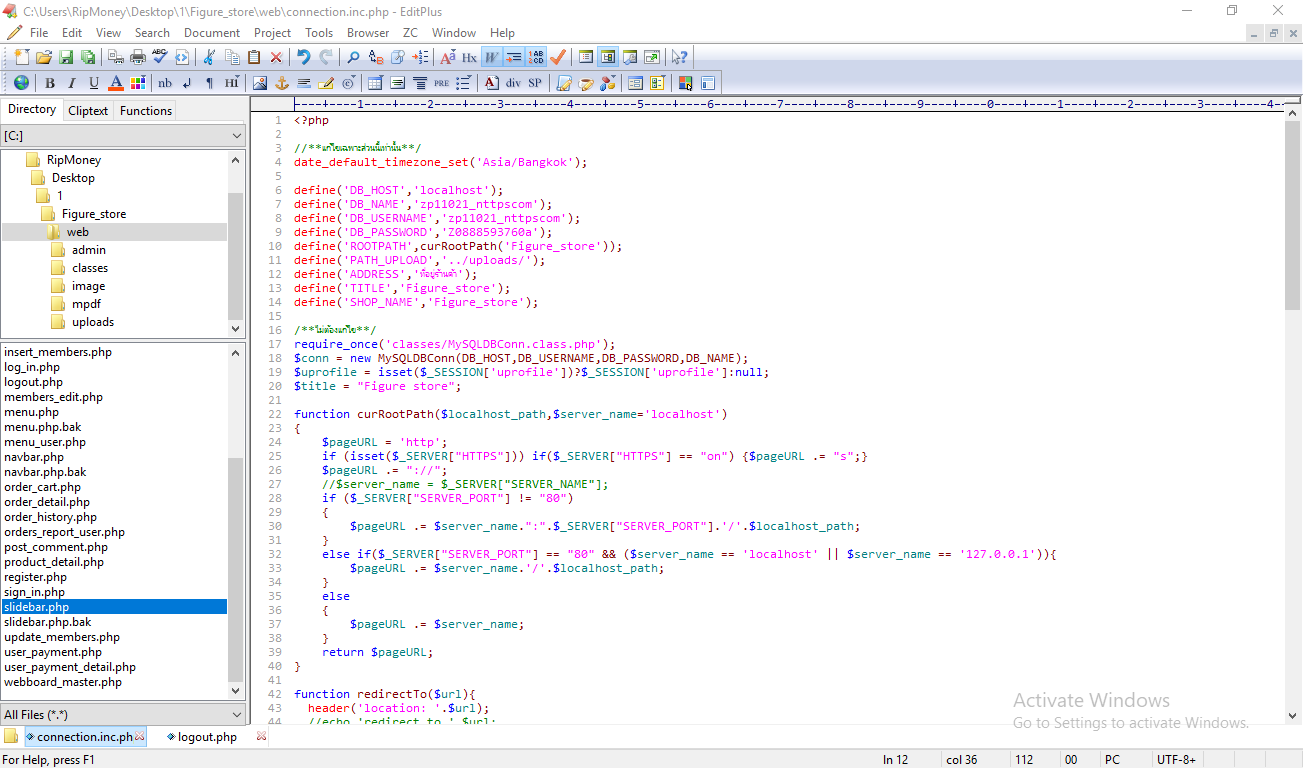1303x768 pixels.
Task: Open the Replace tool icon
Action: tap(375, 57)
